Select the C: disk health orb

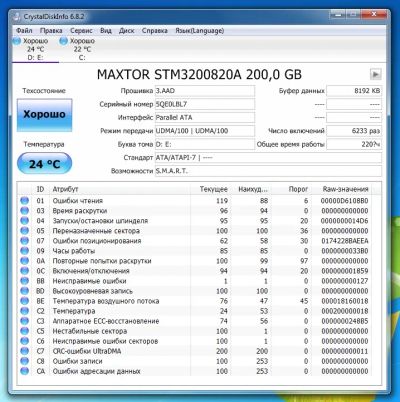pos(63,41)
